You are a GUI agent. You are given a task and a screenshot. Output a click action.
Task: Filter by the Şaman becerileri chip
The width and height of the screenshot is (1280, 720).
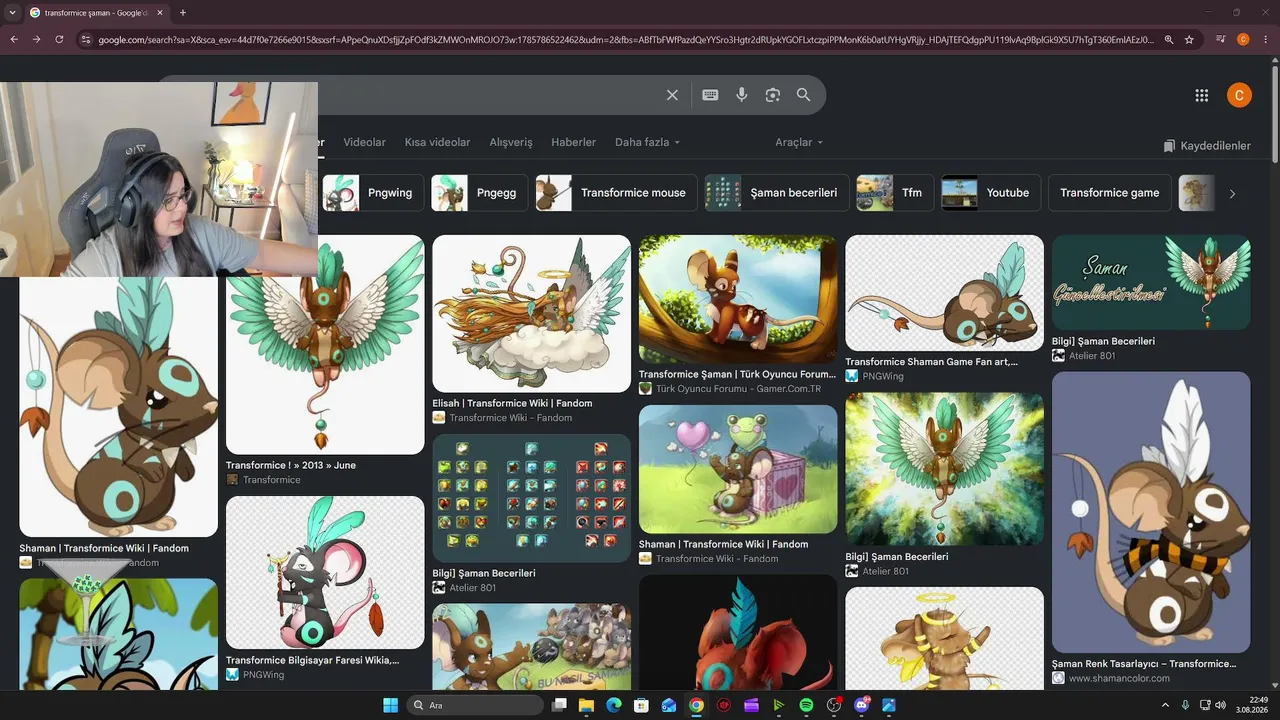(x=777, y=193)
